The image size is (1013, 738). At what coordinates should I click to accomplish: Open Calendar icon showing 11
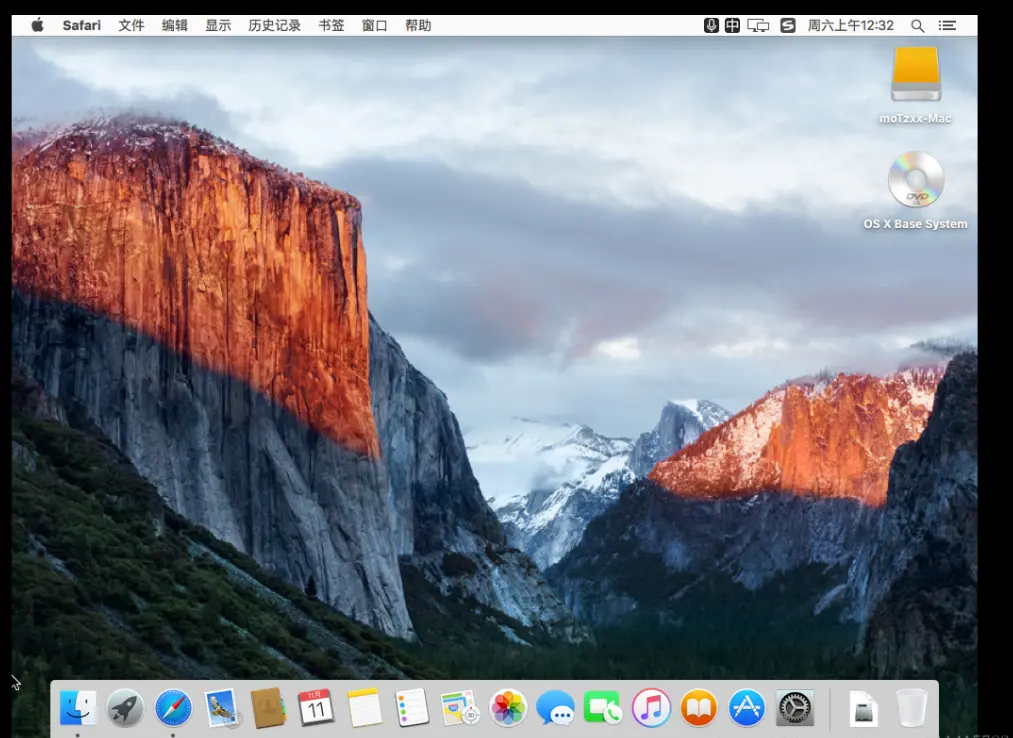pyautogui.click(x=316, y=708)
